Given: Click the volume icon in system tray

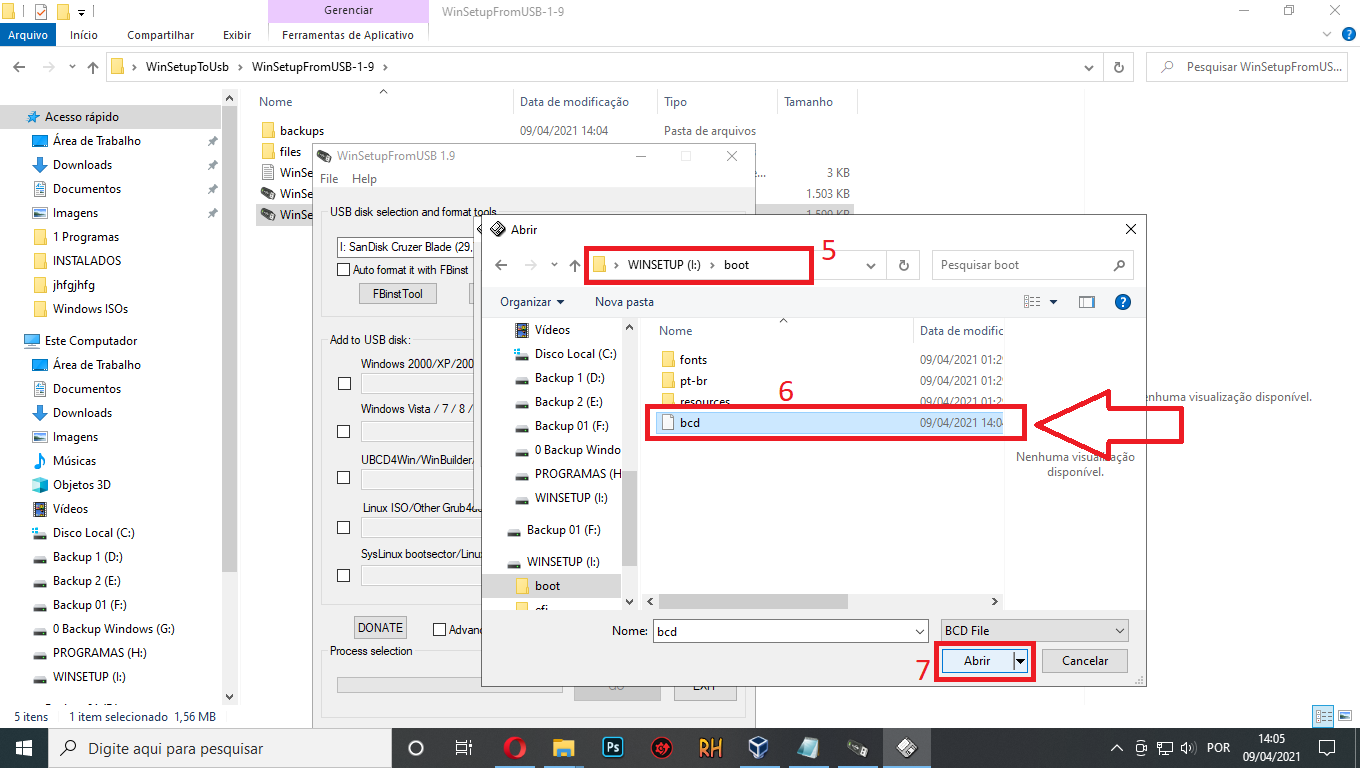Looking at the screenshot, I should pos(1187,748).
